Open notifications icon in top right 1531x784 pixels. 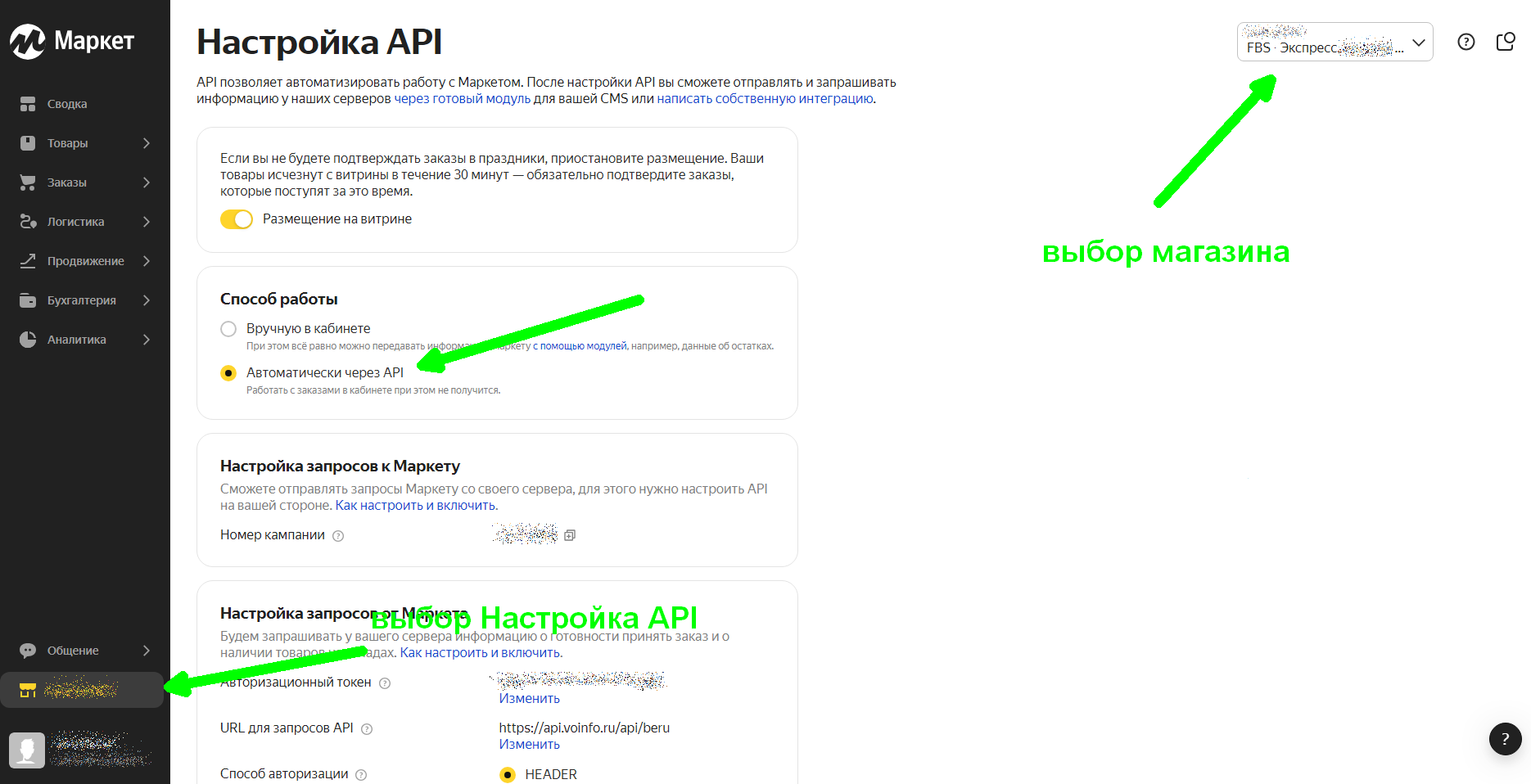[x=1505, y=42]
